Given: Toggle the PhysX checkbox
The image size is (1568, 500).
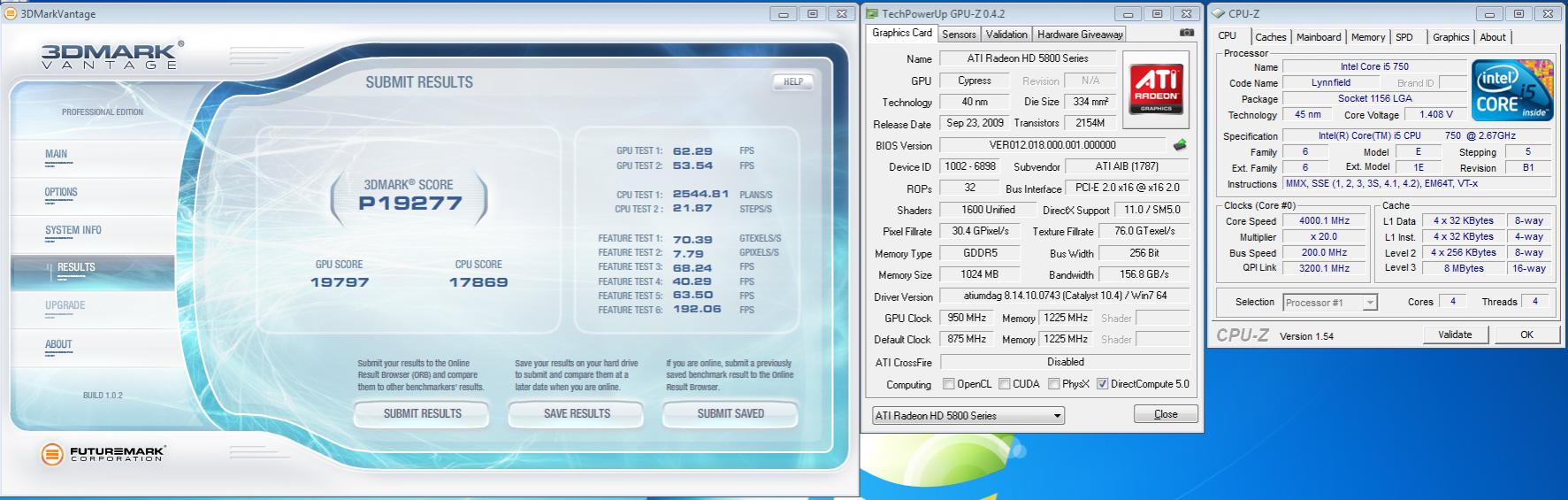Looking at the screenshot, I should point(1054,384).
